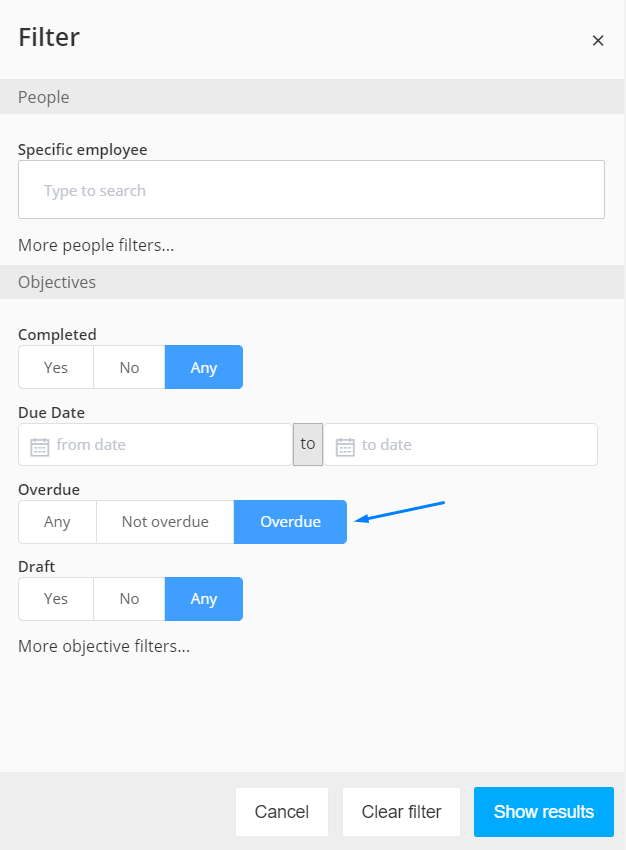Set Completed filter to Yes
Viewport: 626px width, 850px height.
click(x=56, y=367)
